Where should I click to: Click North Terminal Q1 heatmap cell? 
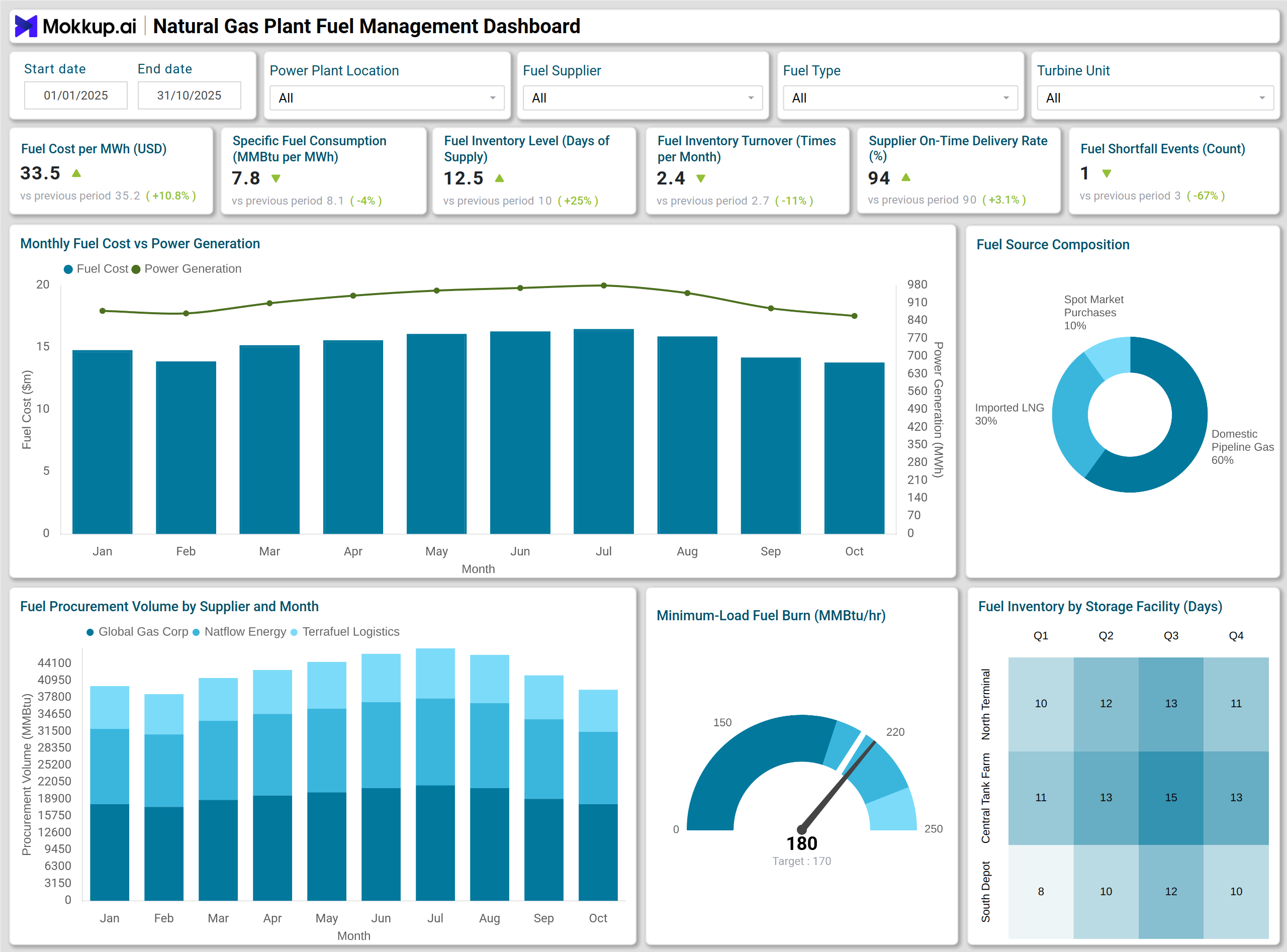(x=1040, y=704)
